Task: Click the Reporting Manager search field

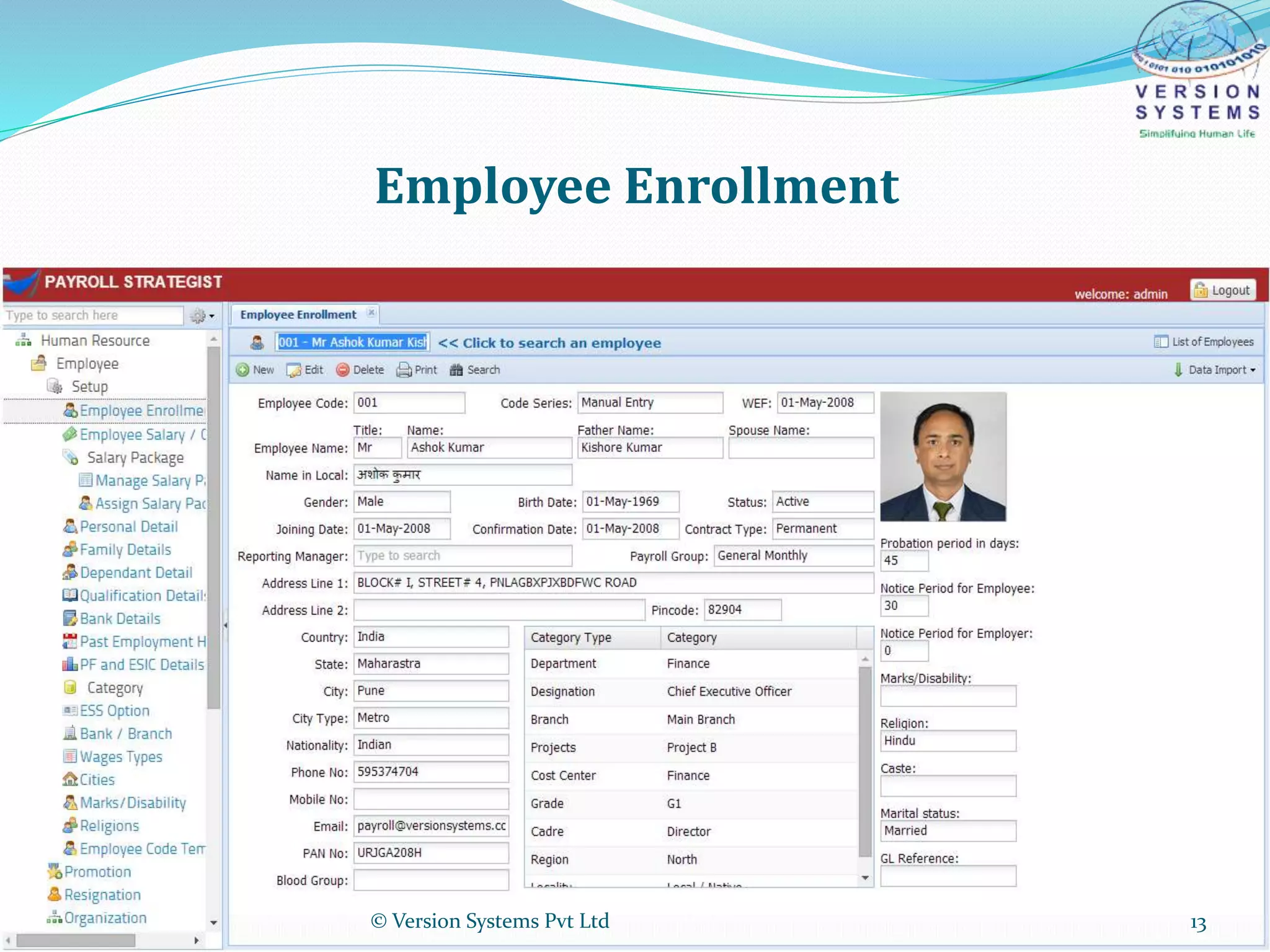Action: point(463,555)
